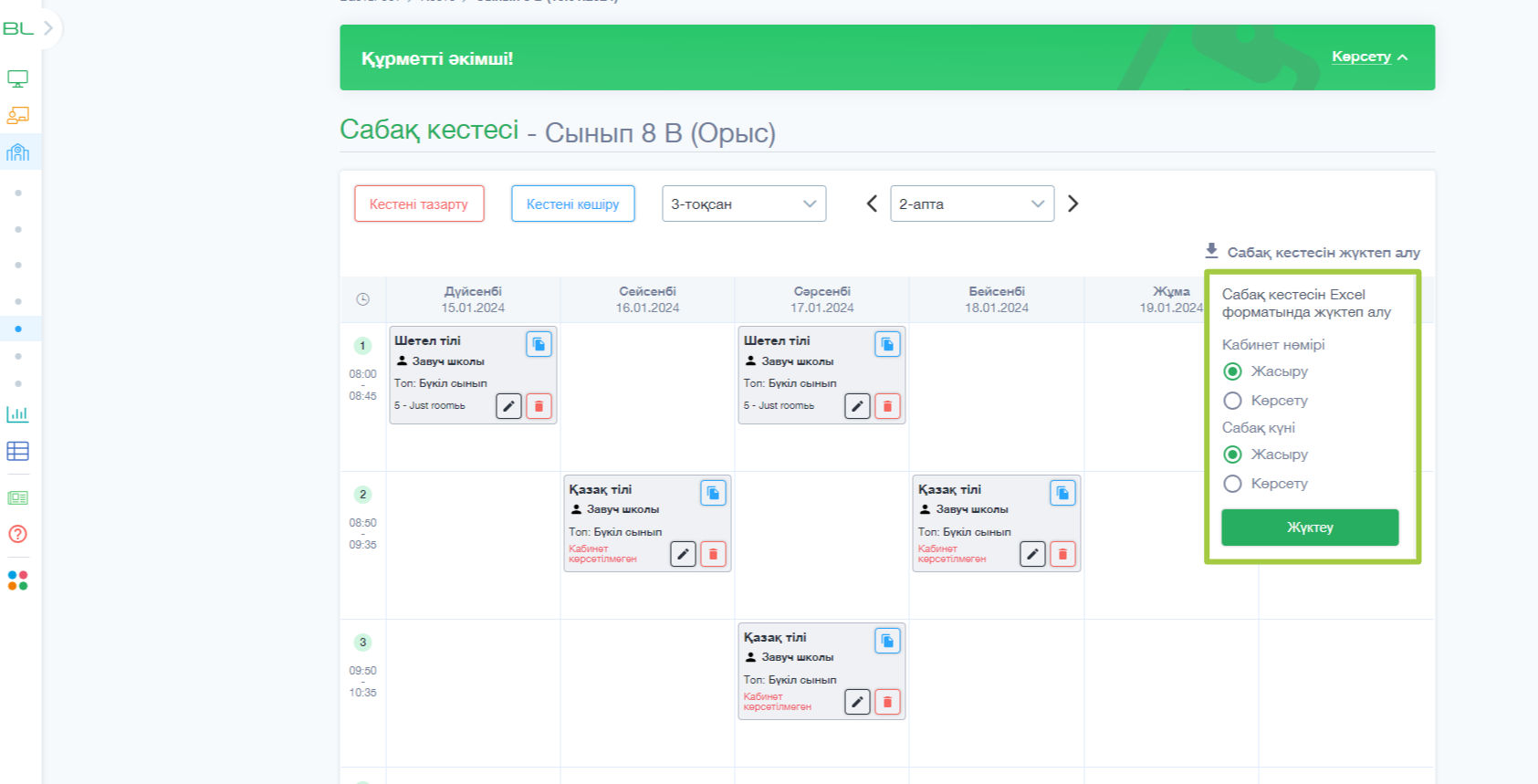
Task: Go to next week arrow
Action: (1073, 204)
